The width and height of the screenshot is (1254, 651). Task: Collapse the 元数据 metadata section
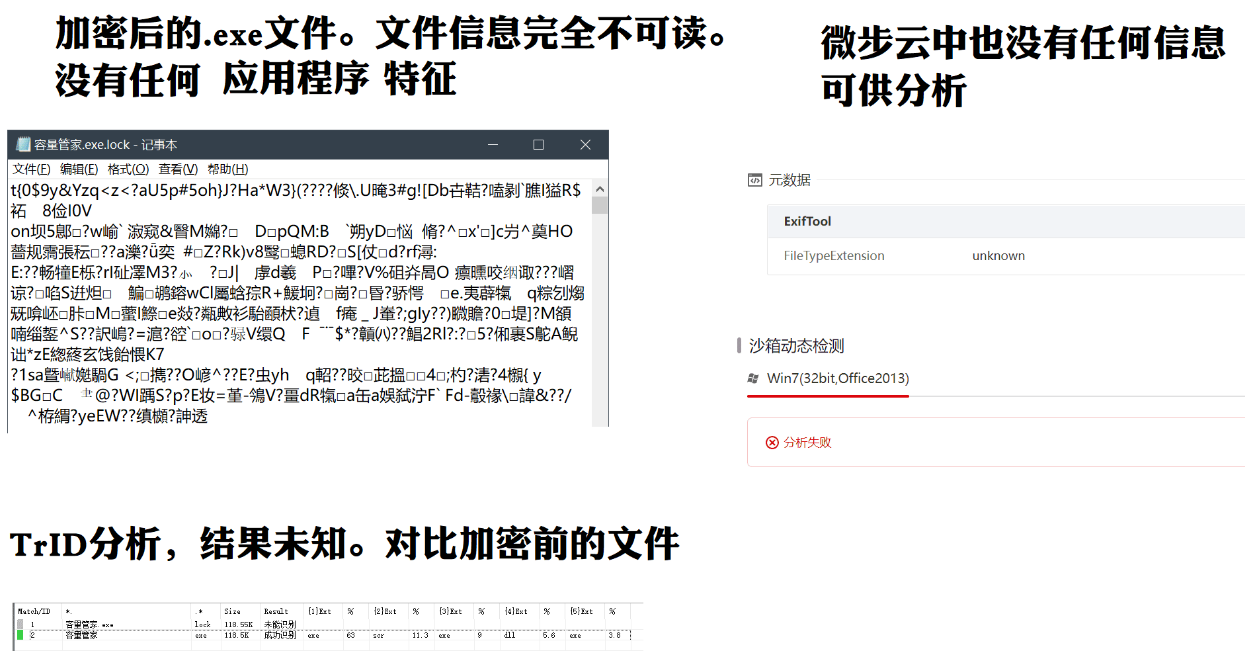click(x=790, y=180)
